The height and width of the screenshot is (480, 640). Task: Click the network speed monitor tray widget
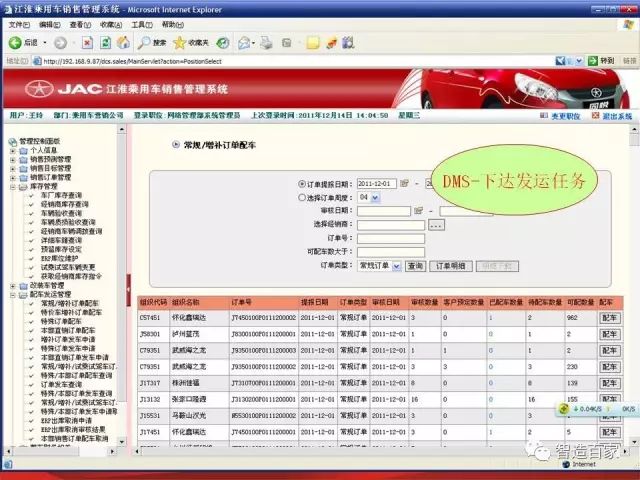(597, 409)
